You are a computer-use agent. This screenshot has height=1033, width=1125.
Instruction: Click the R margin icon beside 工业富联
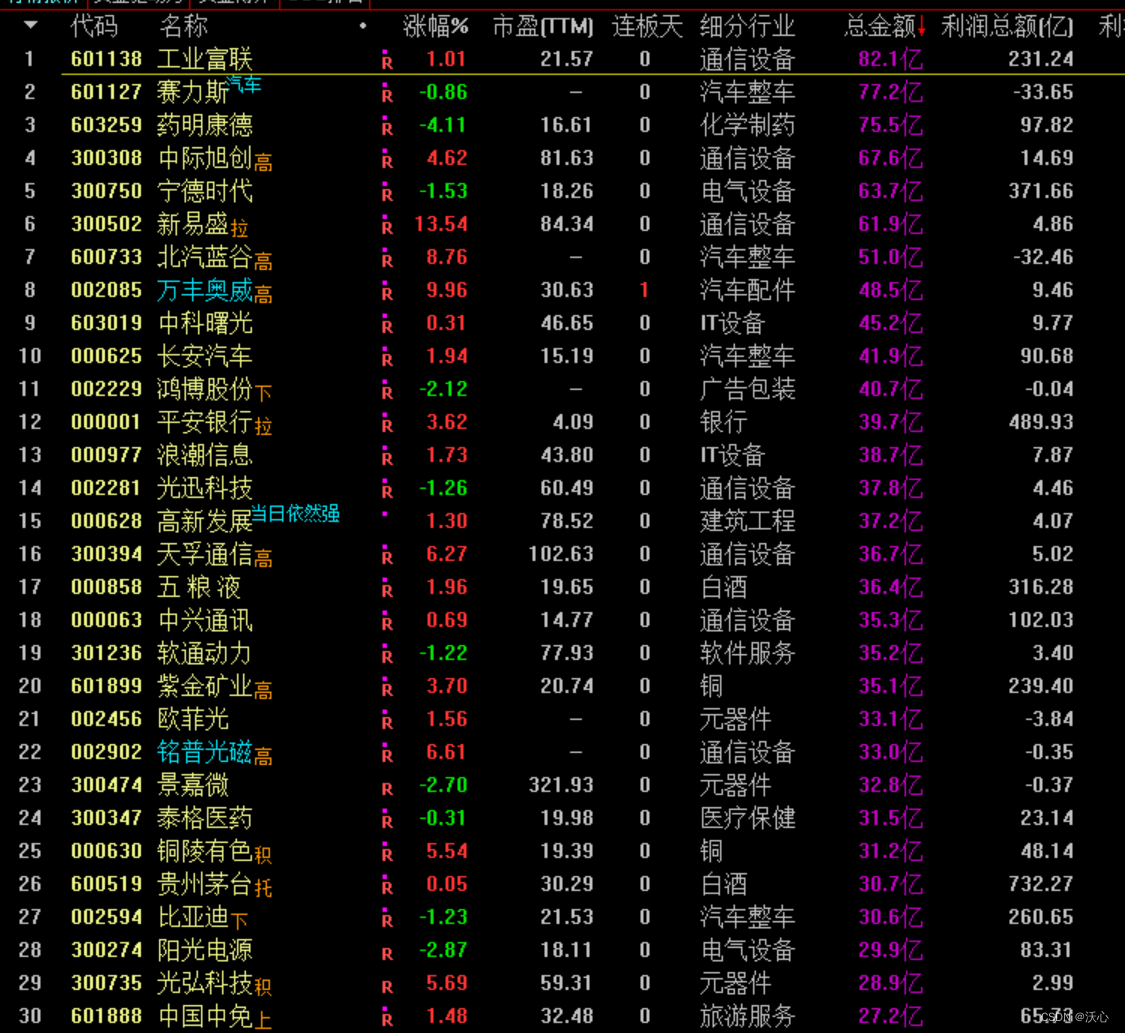(x=388, y=58)
